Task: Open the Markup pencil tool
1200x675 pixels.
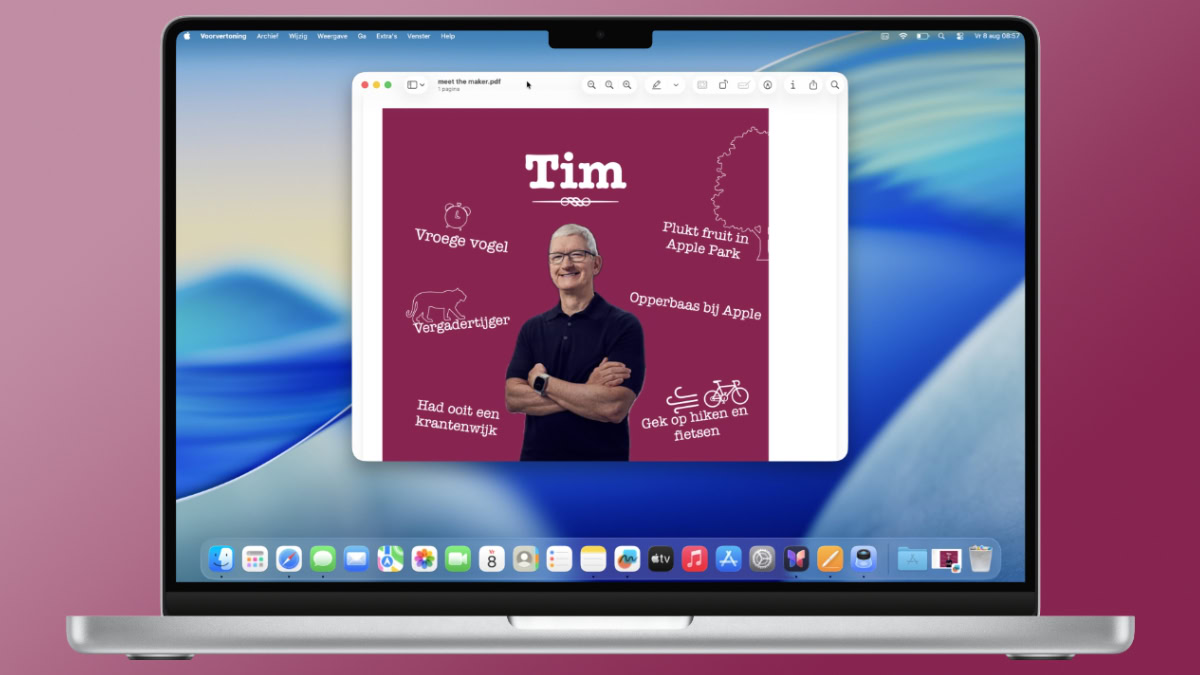Action: tap(657, 84)
